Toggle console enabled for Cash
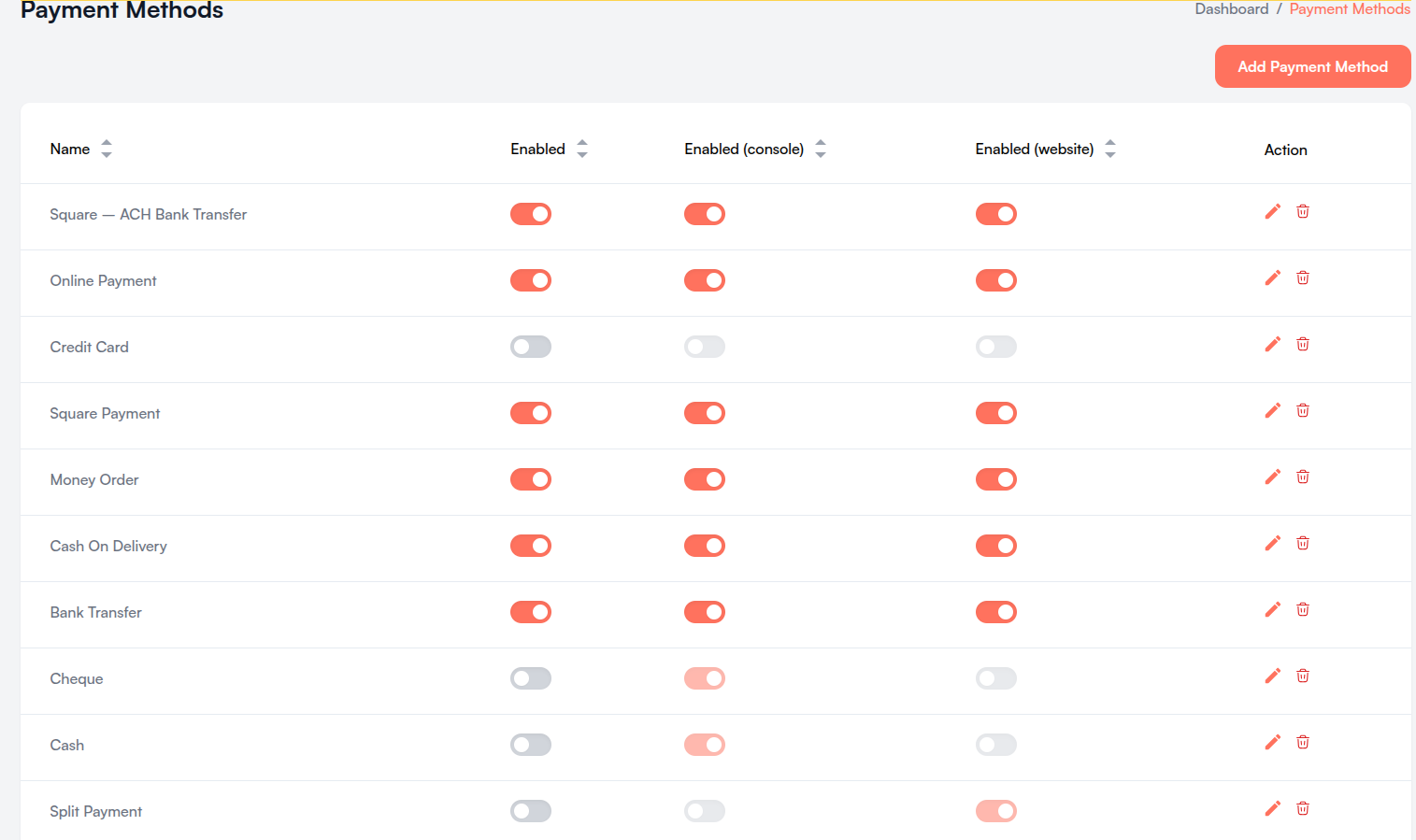 click(x=705, y=745)
